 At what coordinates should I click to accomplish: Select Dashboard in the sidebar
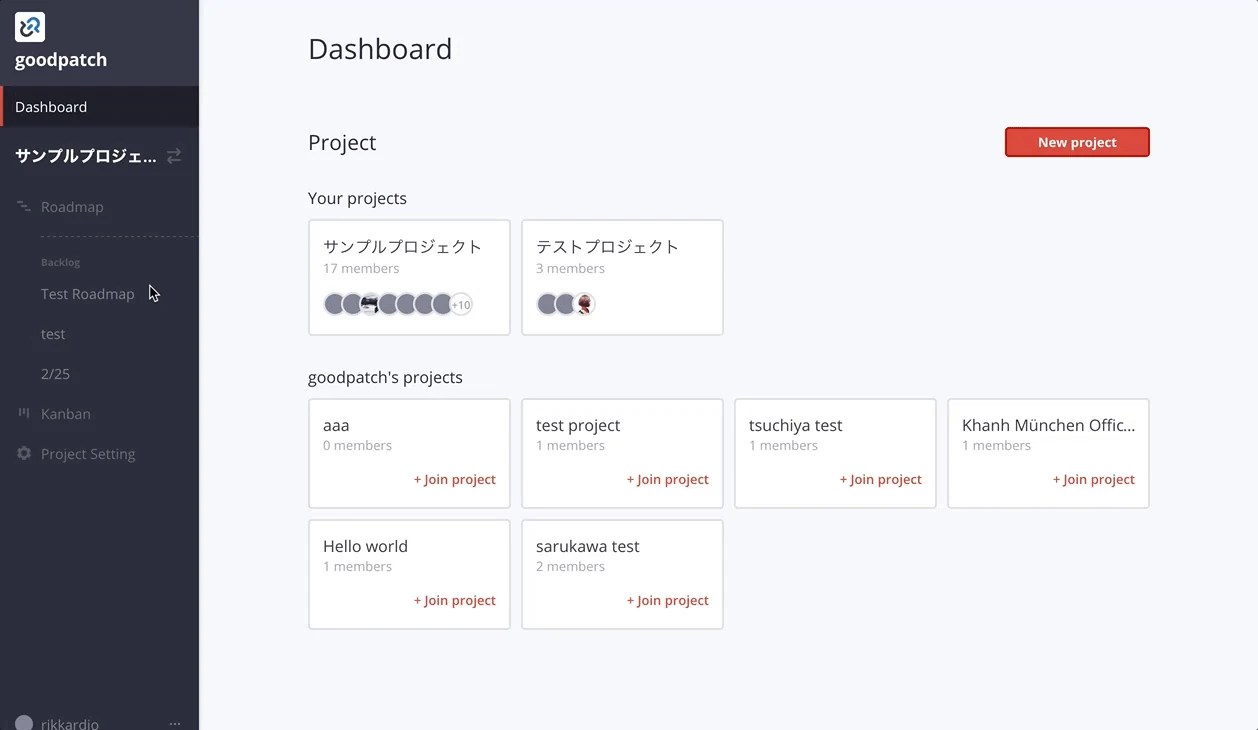(99, 107)
